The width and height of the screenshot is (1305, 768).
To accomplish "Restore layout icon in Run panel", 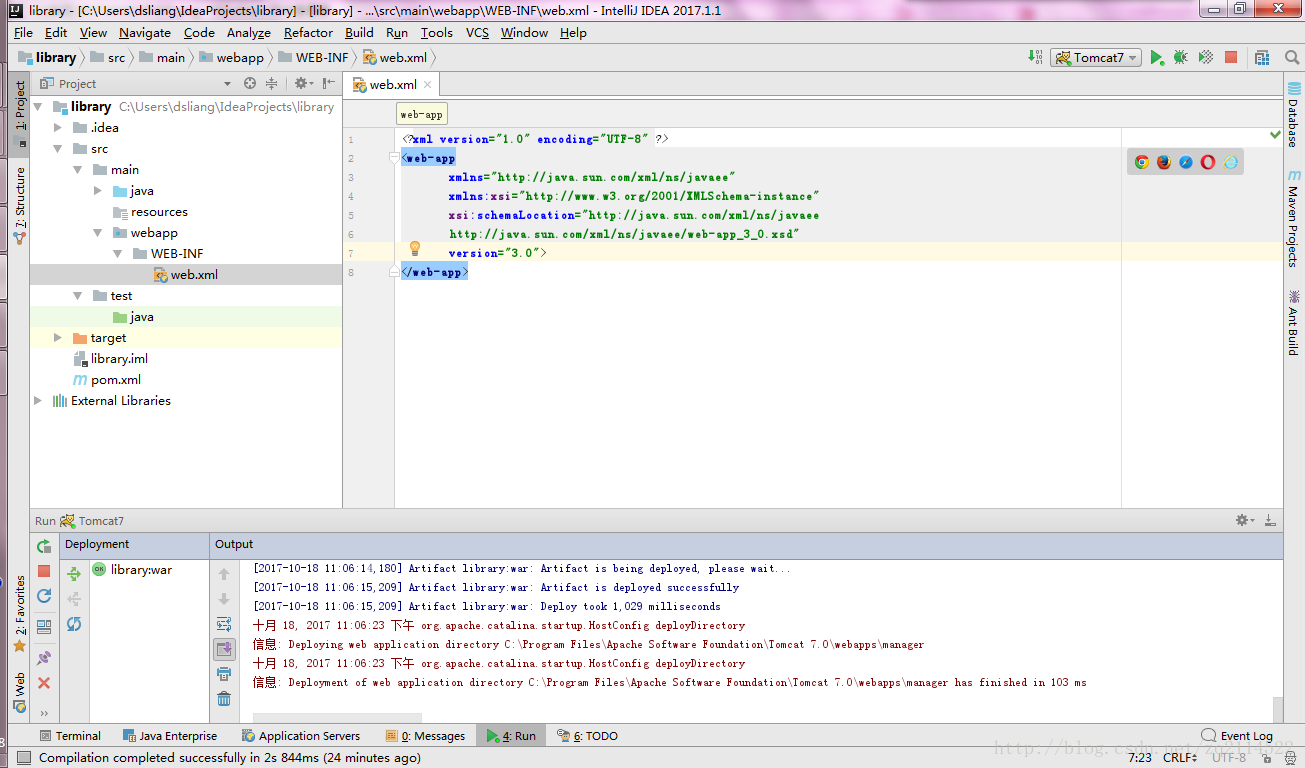I will click(44, 627).
